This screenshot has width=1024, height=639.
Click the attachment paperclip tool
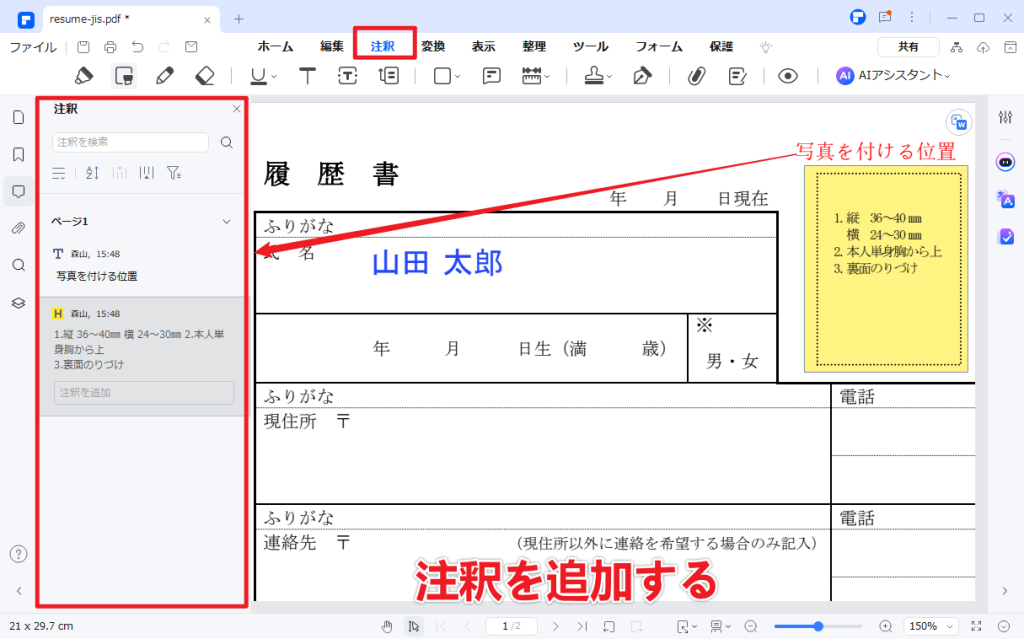(x=696, y=75)
